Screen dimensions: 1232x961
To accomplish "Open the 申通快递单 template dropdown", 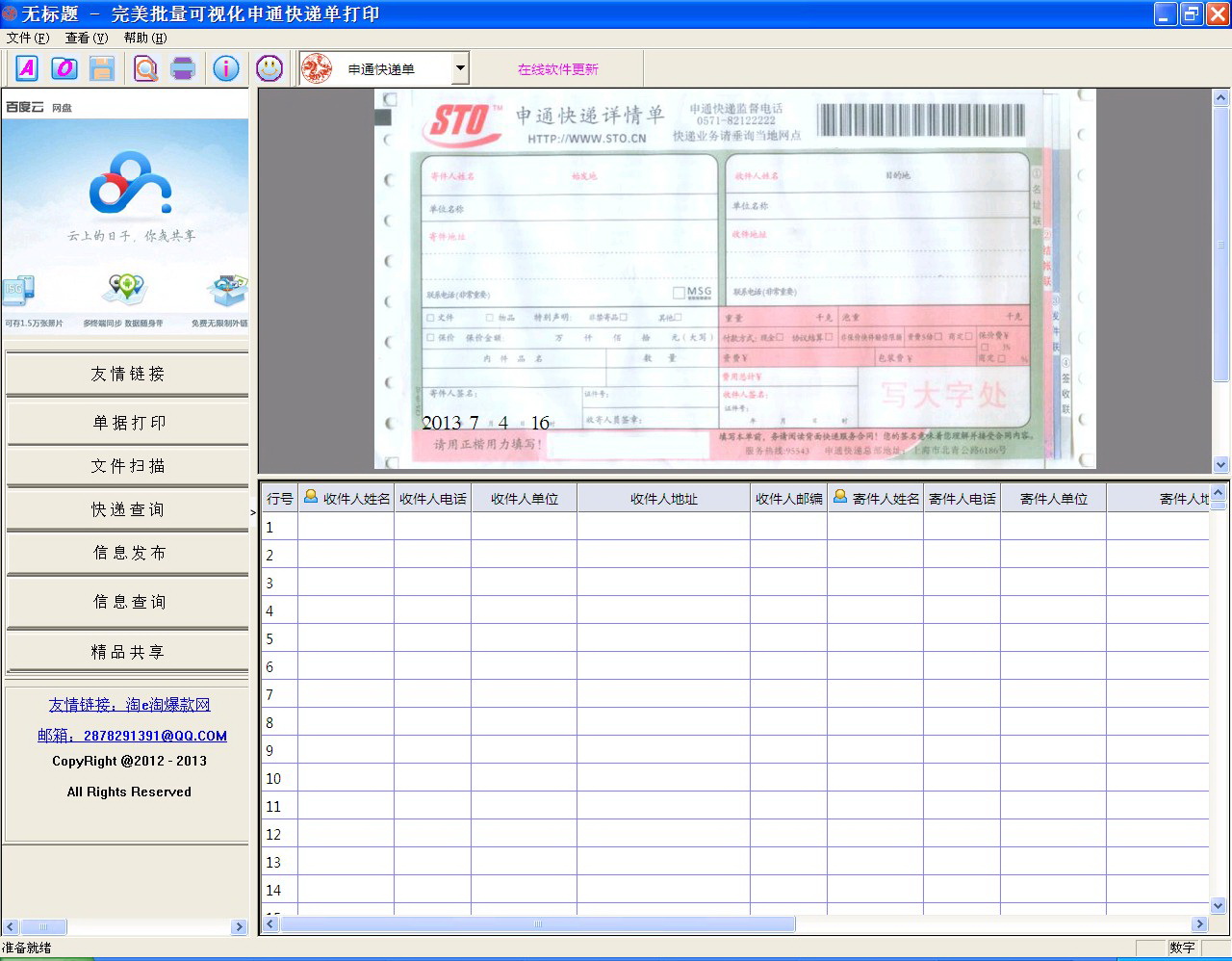I will click(x=460, y=68).
